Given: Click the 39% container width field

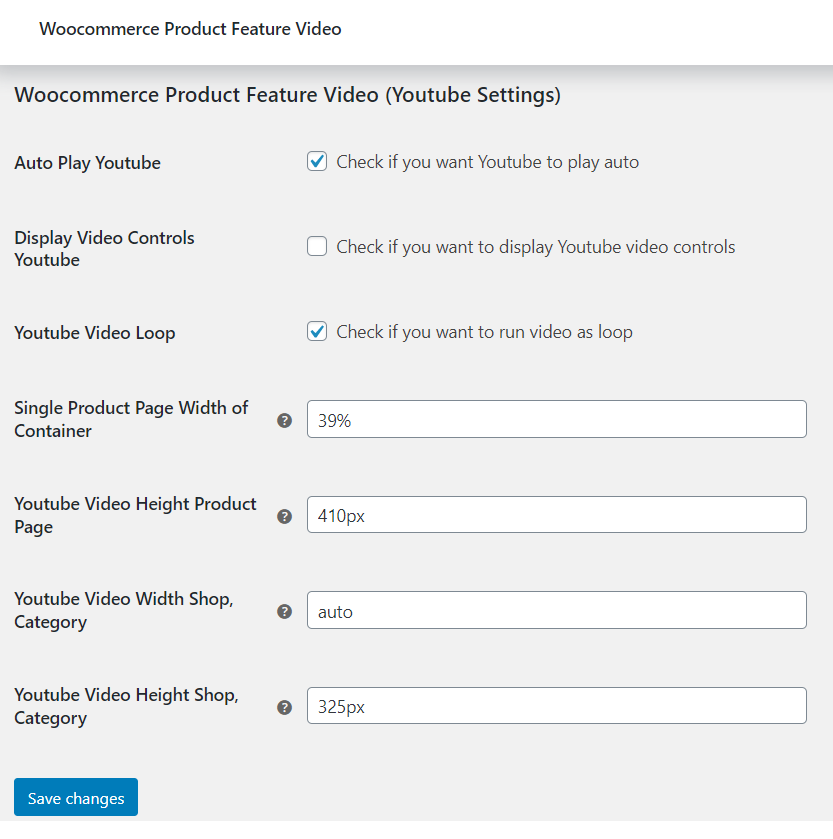Looking at the screenshot, I should pyautogui.click(x=556, y=419).
